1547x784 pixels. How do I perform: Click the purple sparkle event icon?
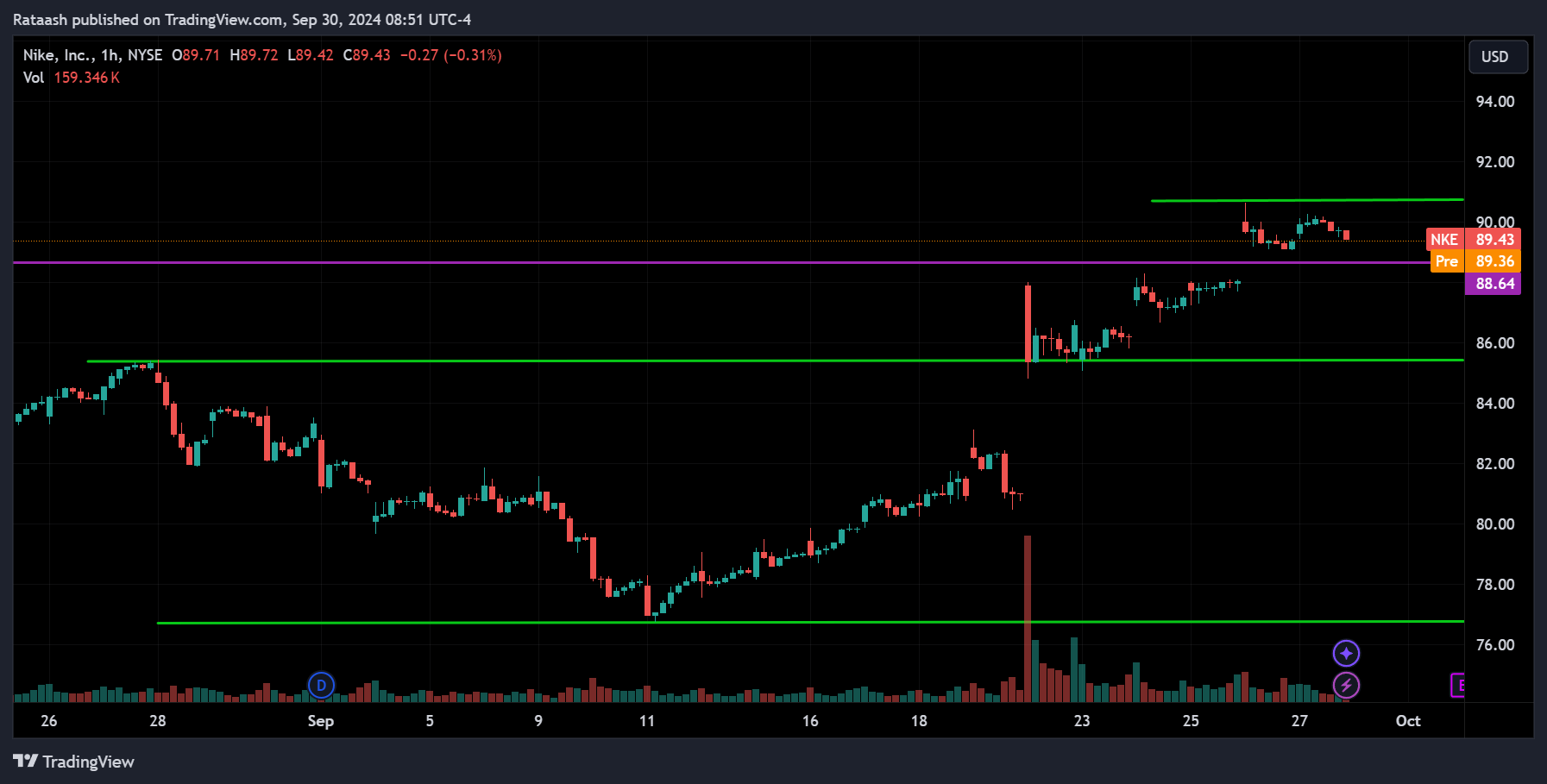click(1346, 653)
